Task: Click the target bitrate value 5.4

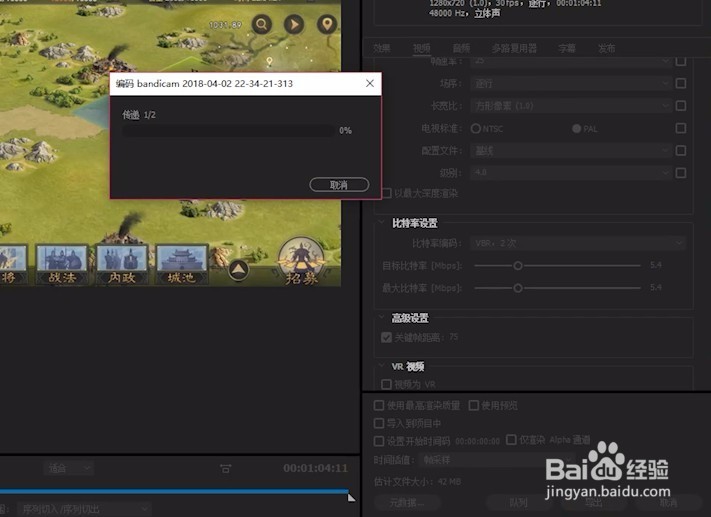Action: click(x=656, y=265)
